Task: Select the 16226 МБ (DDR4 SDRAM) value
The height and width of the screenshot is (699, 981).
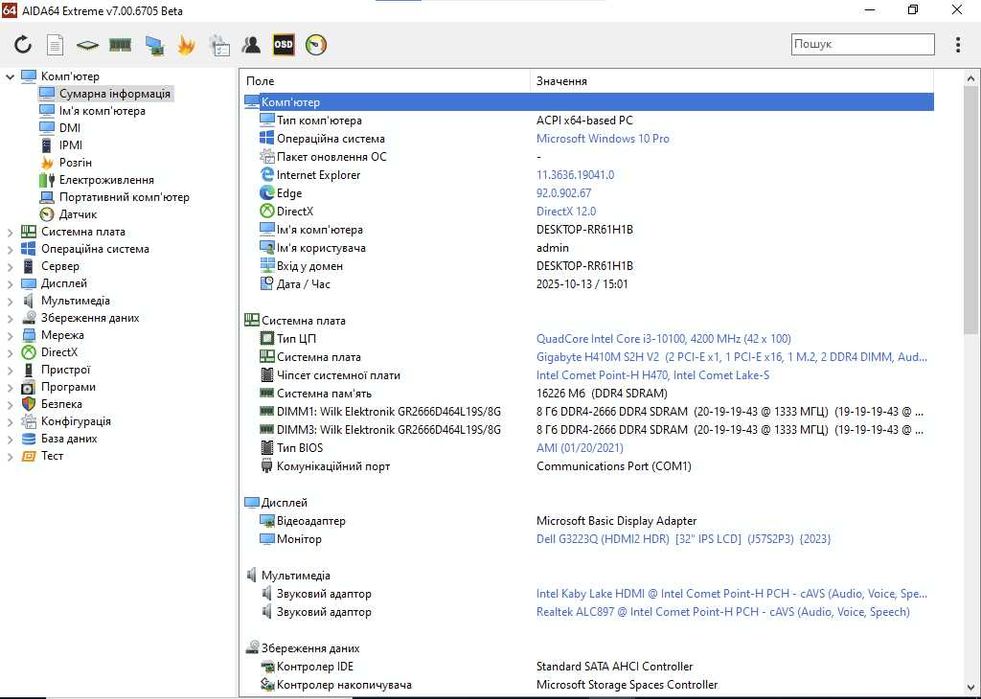Action: tap(601, 394)
